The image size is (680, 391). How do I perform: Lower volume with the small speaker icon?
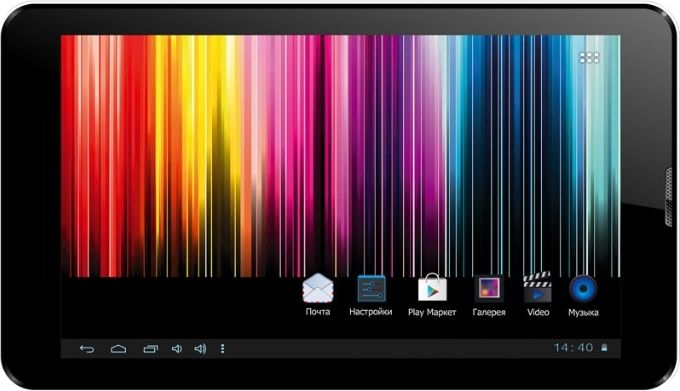pos(177,349)
